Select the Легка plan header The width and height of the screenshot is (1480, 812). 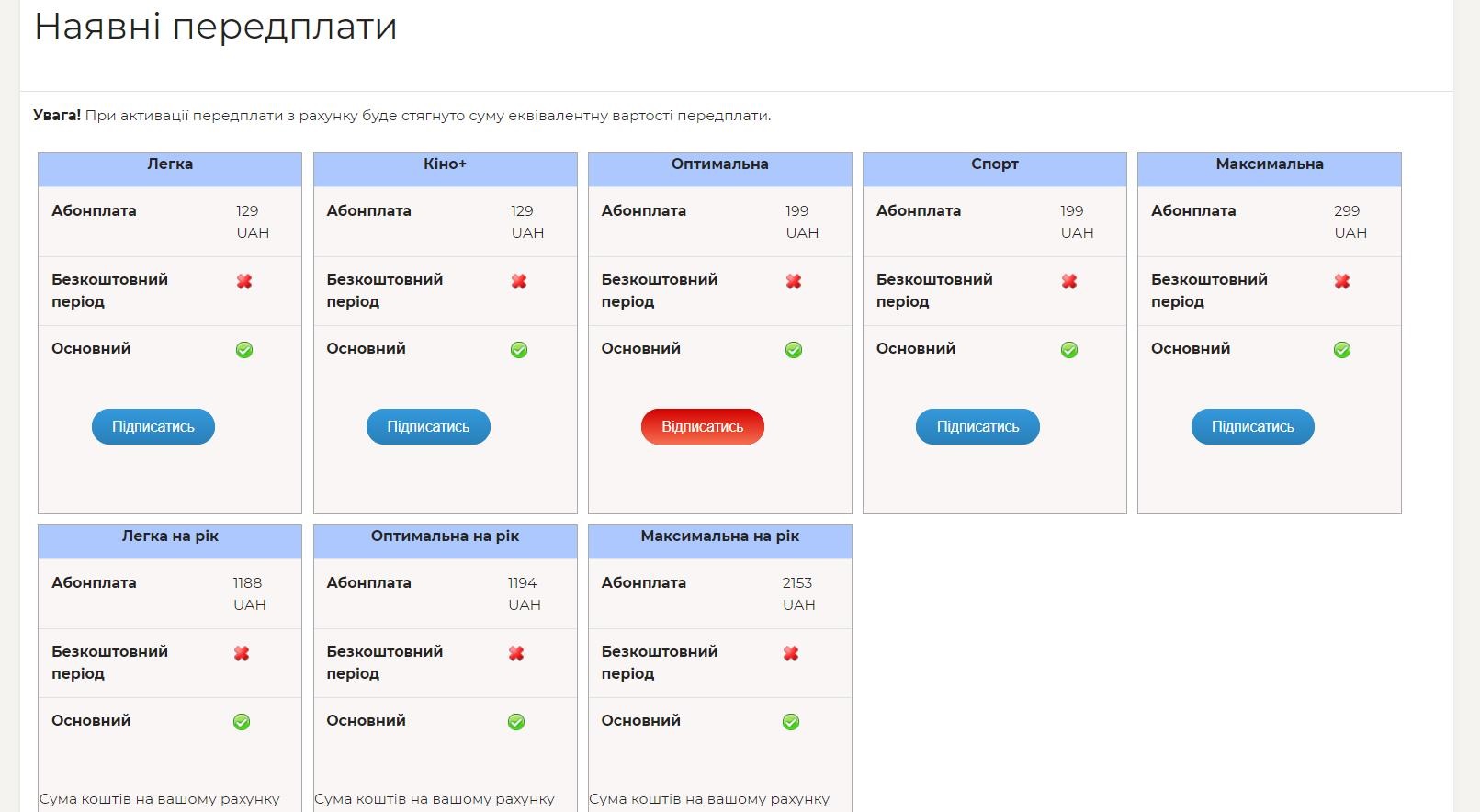[170, 164]
